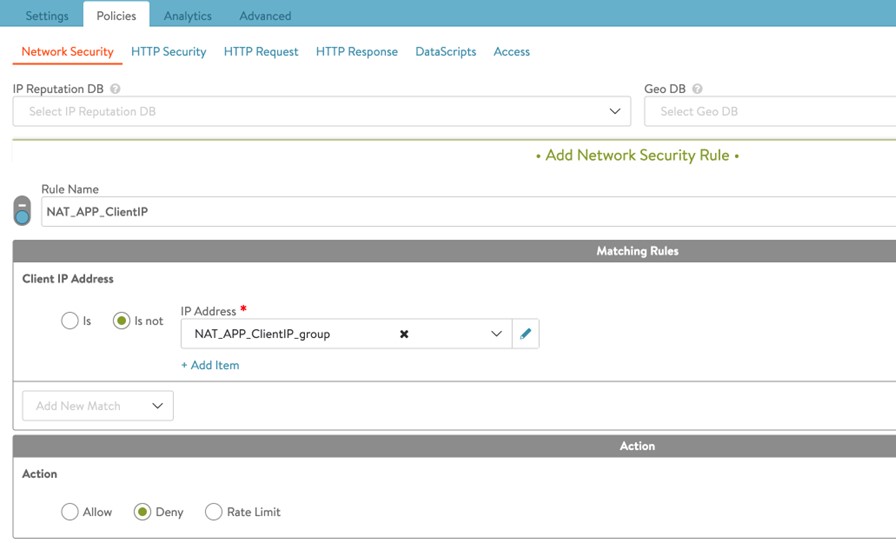Open the Analytics tab
The width and height of the screenshot is (896, 543).
click(x=187, y=16)
